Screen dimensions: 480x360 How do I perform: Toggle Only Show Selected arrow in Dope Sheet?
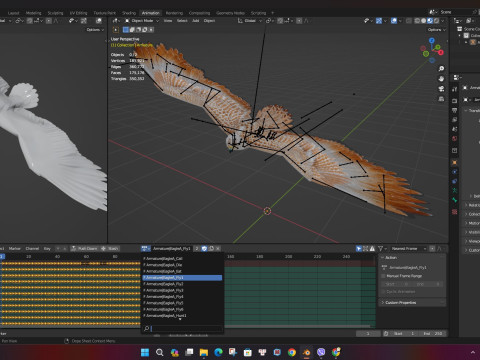coord(359,249)
